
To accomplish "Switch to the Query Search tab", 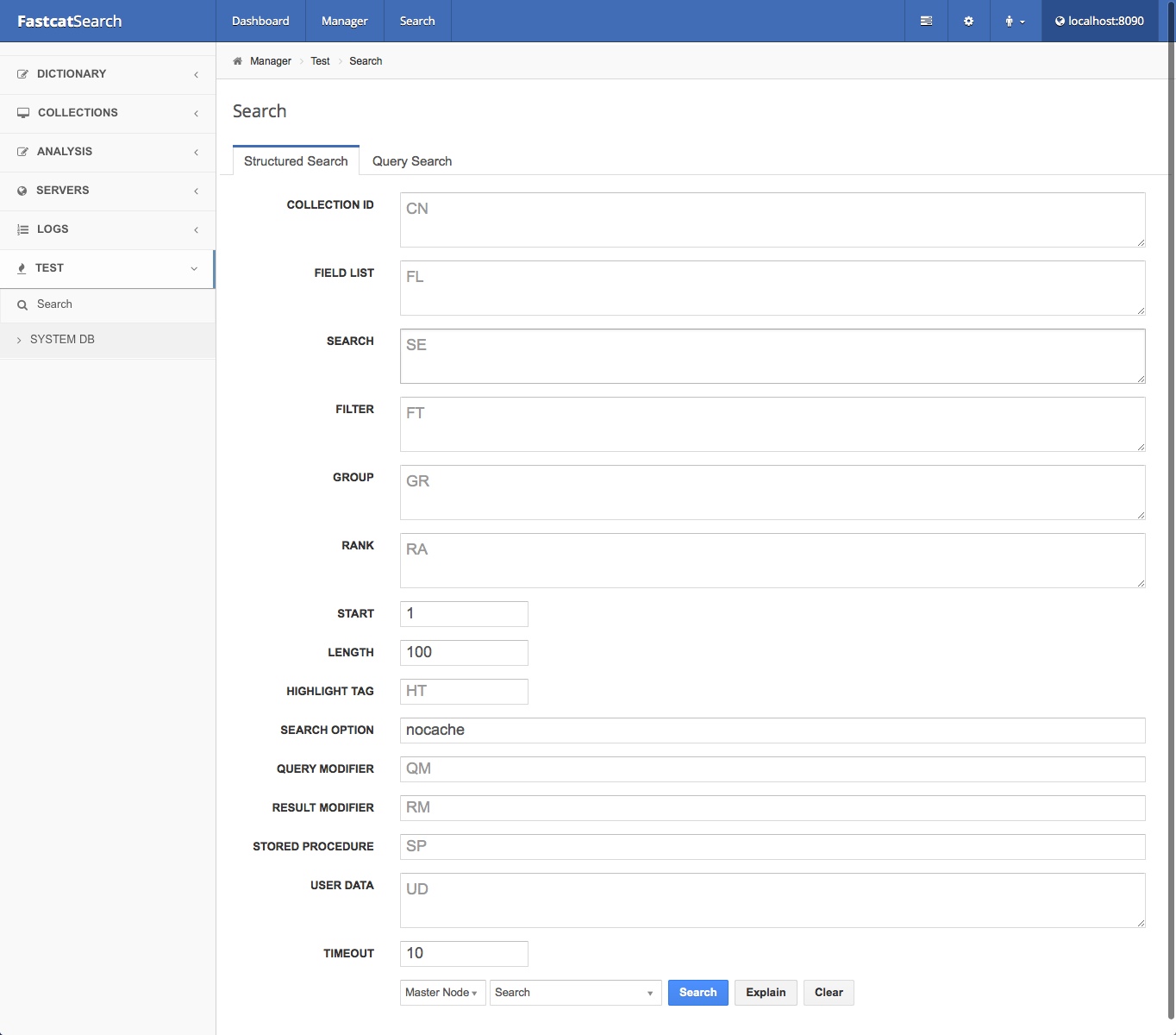I will (412, 161).
